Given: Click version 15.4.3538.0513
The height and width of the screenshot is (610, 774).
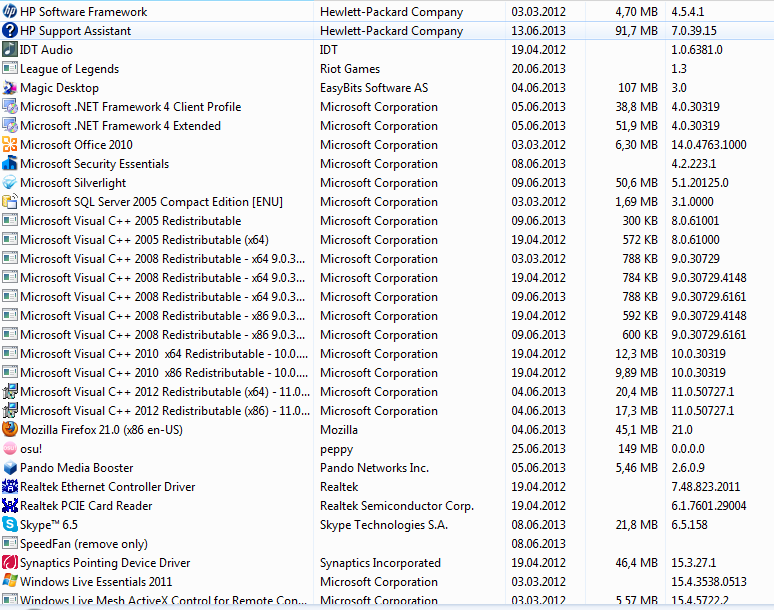Looking at the screenshot, I should click(708, 582).
